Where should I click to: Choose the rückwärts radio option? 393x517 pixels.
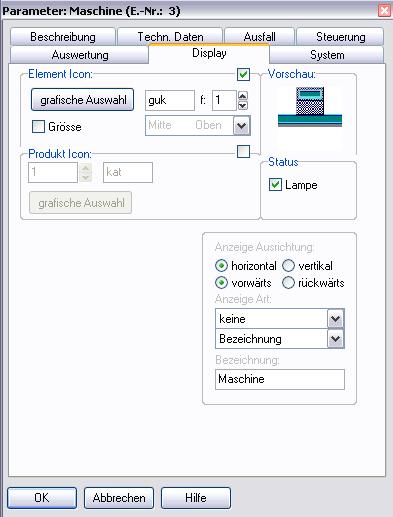point(288,283)
